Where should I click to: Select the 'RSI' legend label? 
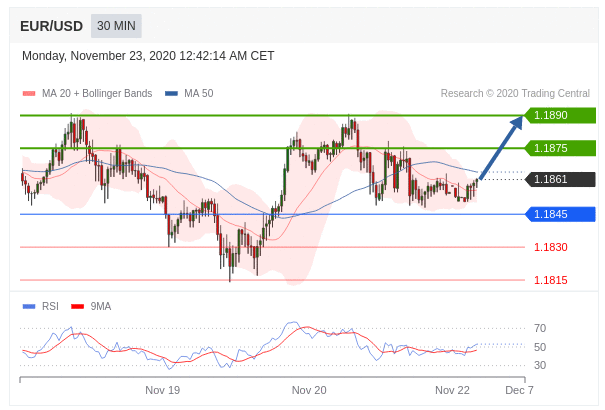click(51, 307)
